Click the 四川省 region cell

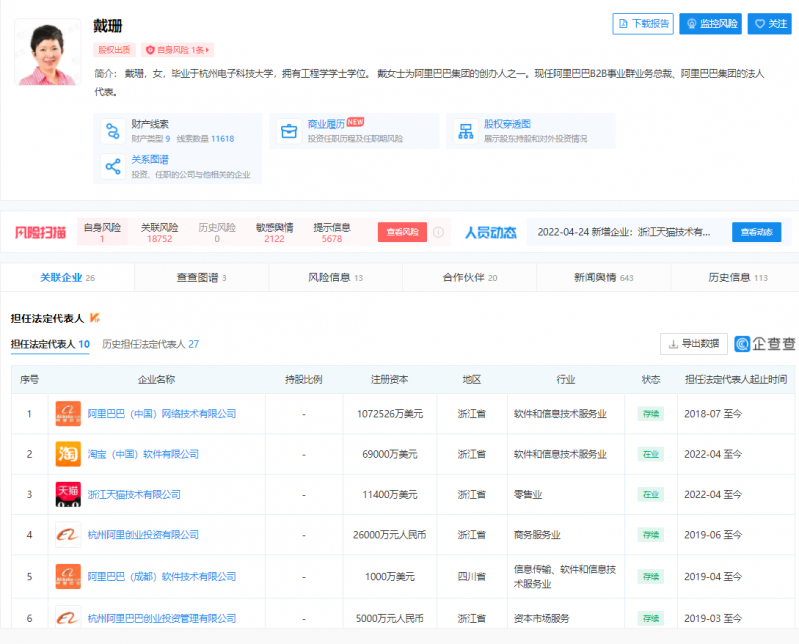pyautogui.click(x=471, y=576)
